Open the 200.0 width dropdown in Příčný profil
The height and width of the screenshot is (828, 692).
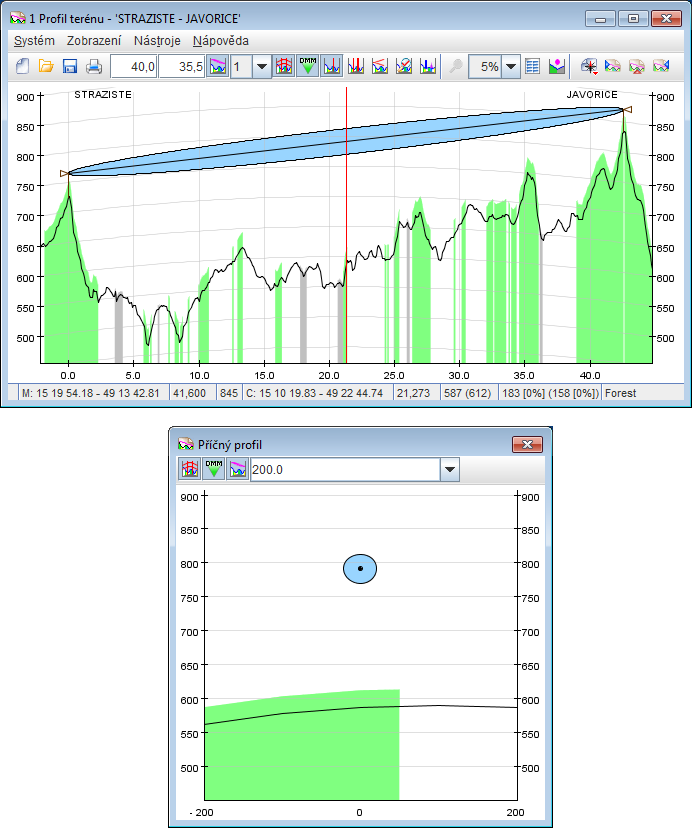coord(449,469)
